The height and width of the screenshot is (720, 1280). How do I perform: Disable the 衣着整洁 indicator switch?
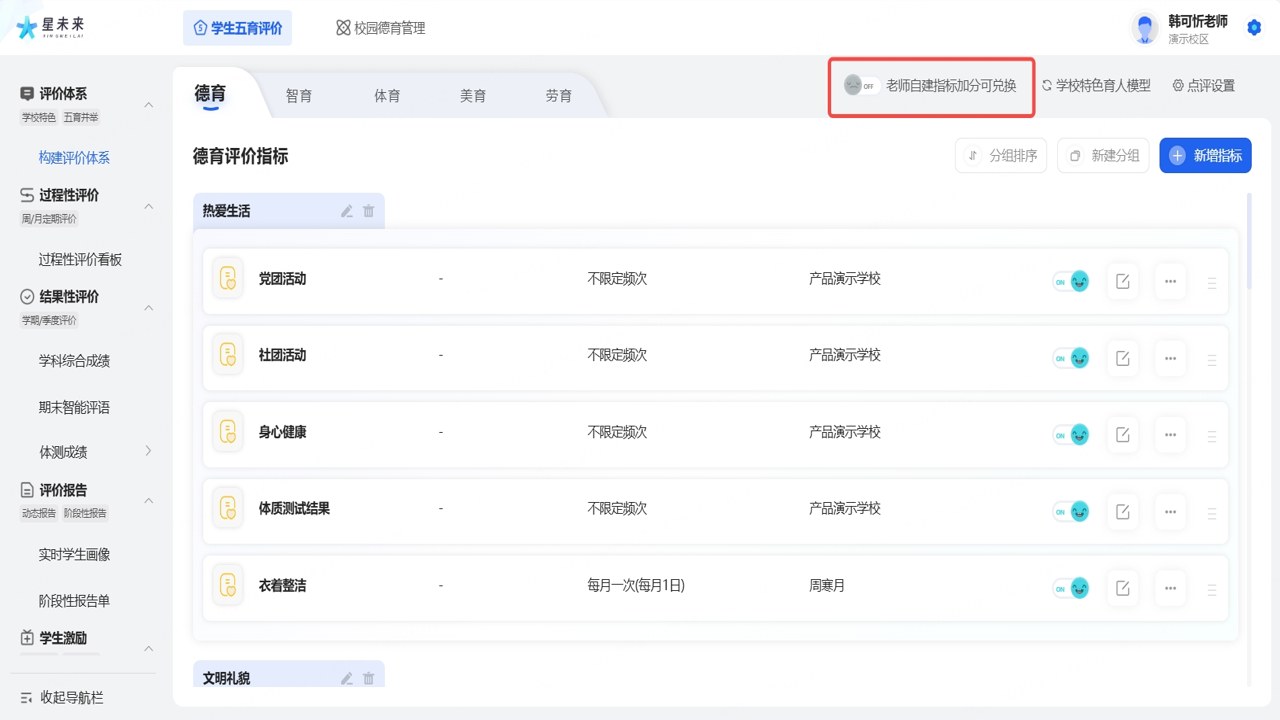tap(1070, 588)
